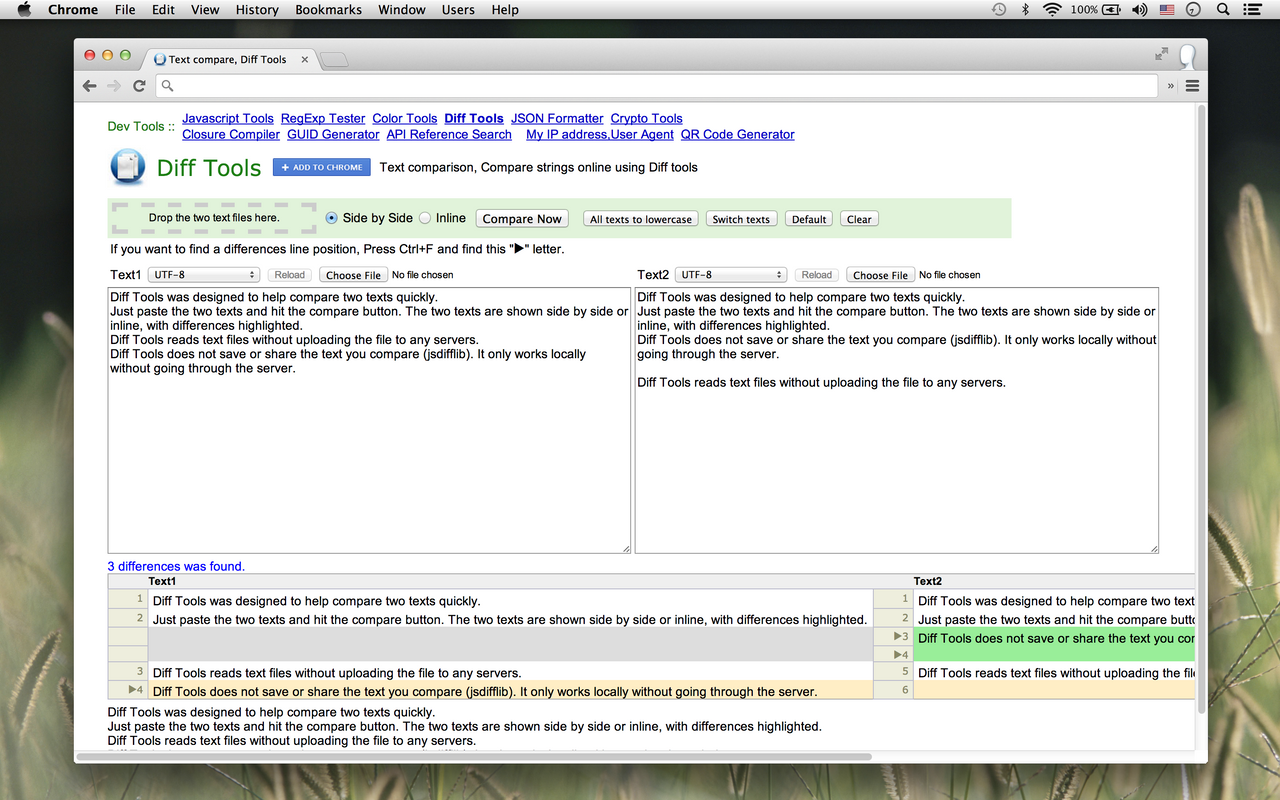Click the Text1 diff column header
This screenshot has height=800, width=1280.
point(162,581)
